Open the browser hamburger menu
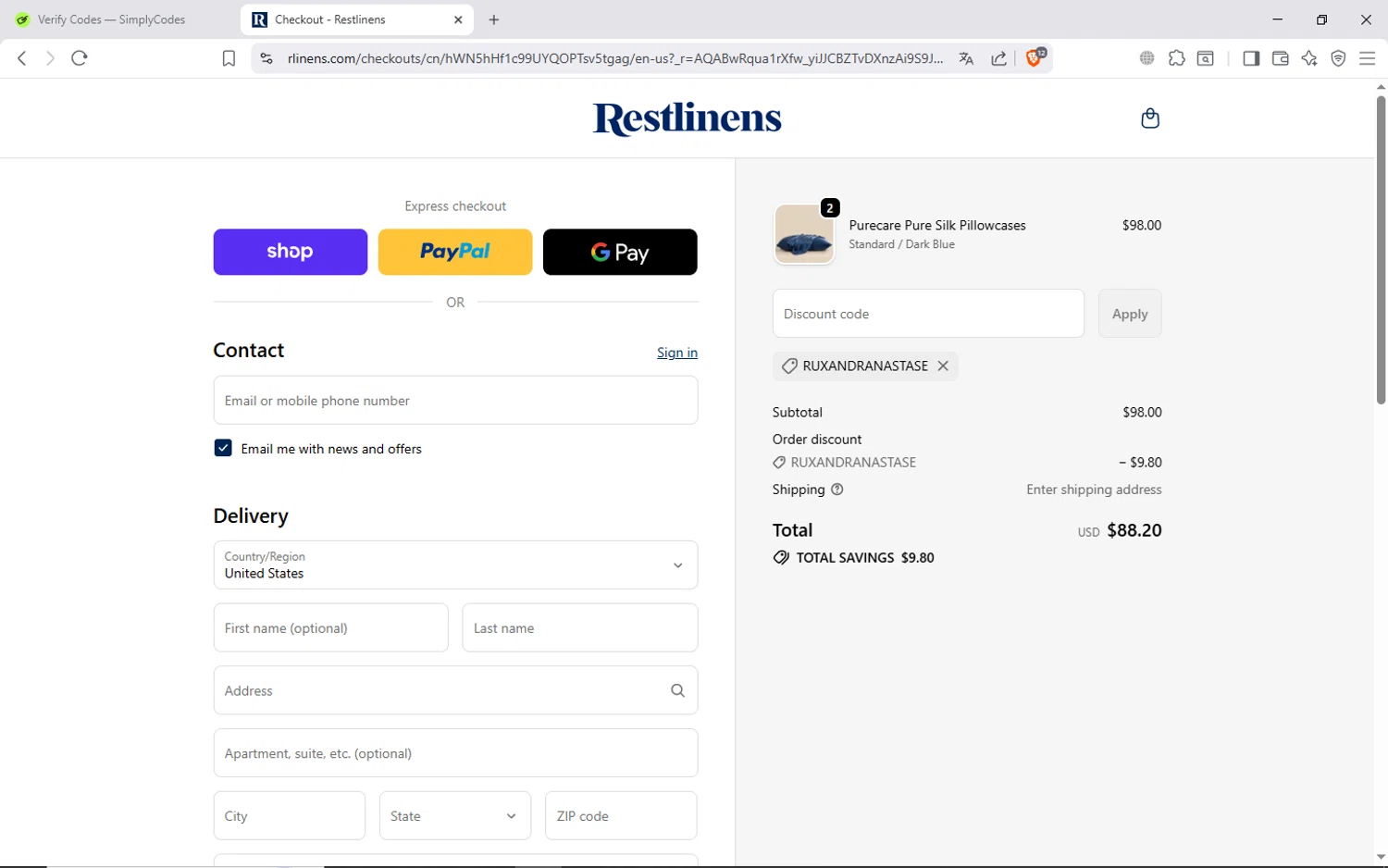 pyautogui.click(x=1367, y=58)
